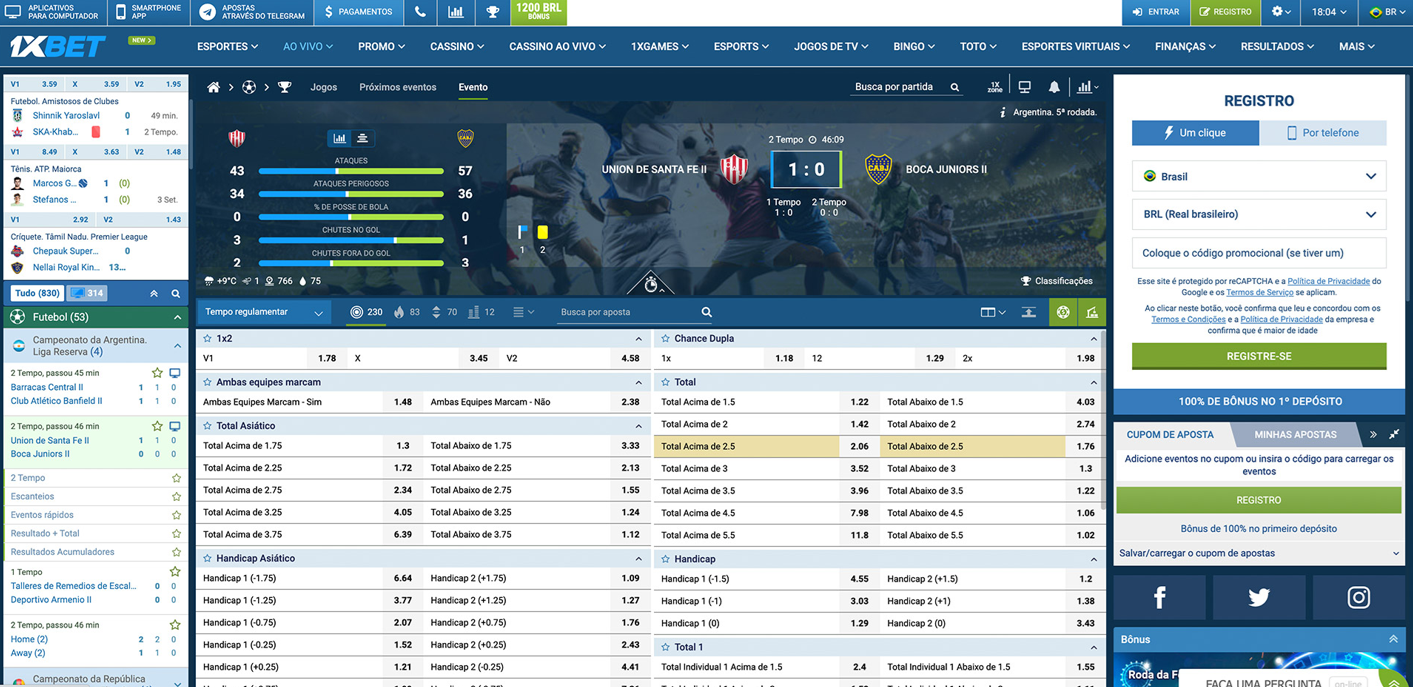Switch to the MINHAS APOSTAS tab

[1295, 435]
